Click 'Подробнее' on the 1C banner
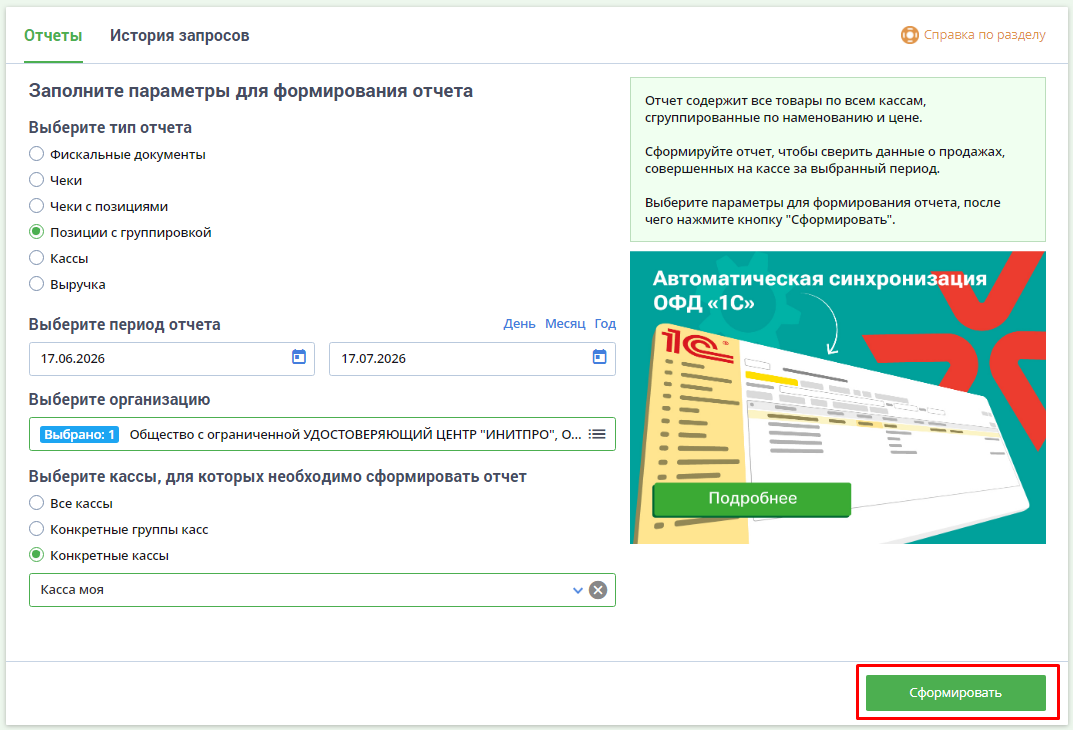The image size is (1073, 730). pyautogui.click(x=751, y=499)
